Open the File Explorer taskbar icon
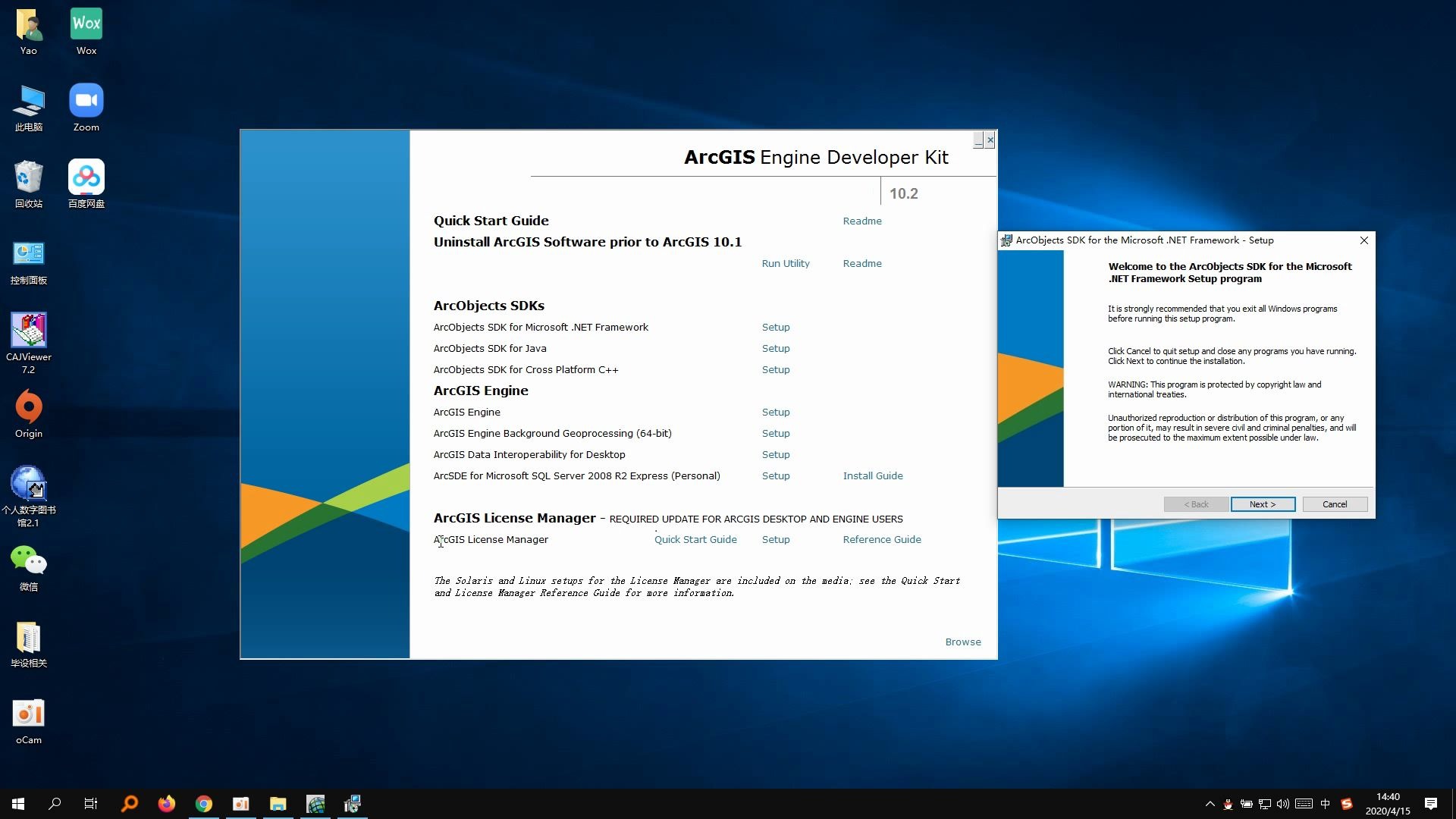The image size is (1456, 819). (x=278, y=804)
